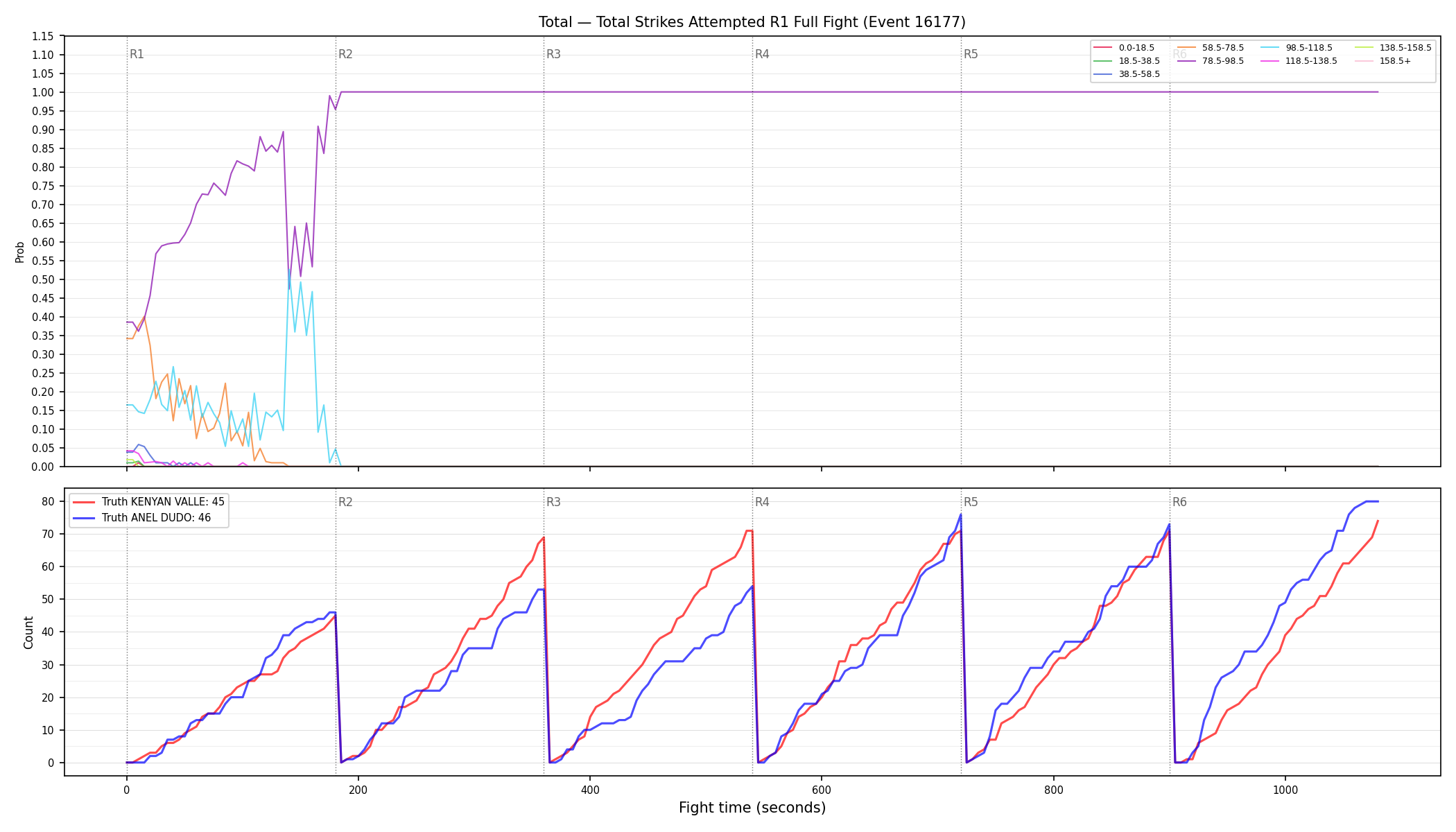The height and width of the screenshot is (832, 1456).
Task: Click the Truth KENYAN VALLE: 45 legend label
Action: (163, 502)
